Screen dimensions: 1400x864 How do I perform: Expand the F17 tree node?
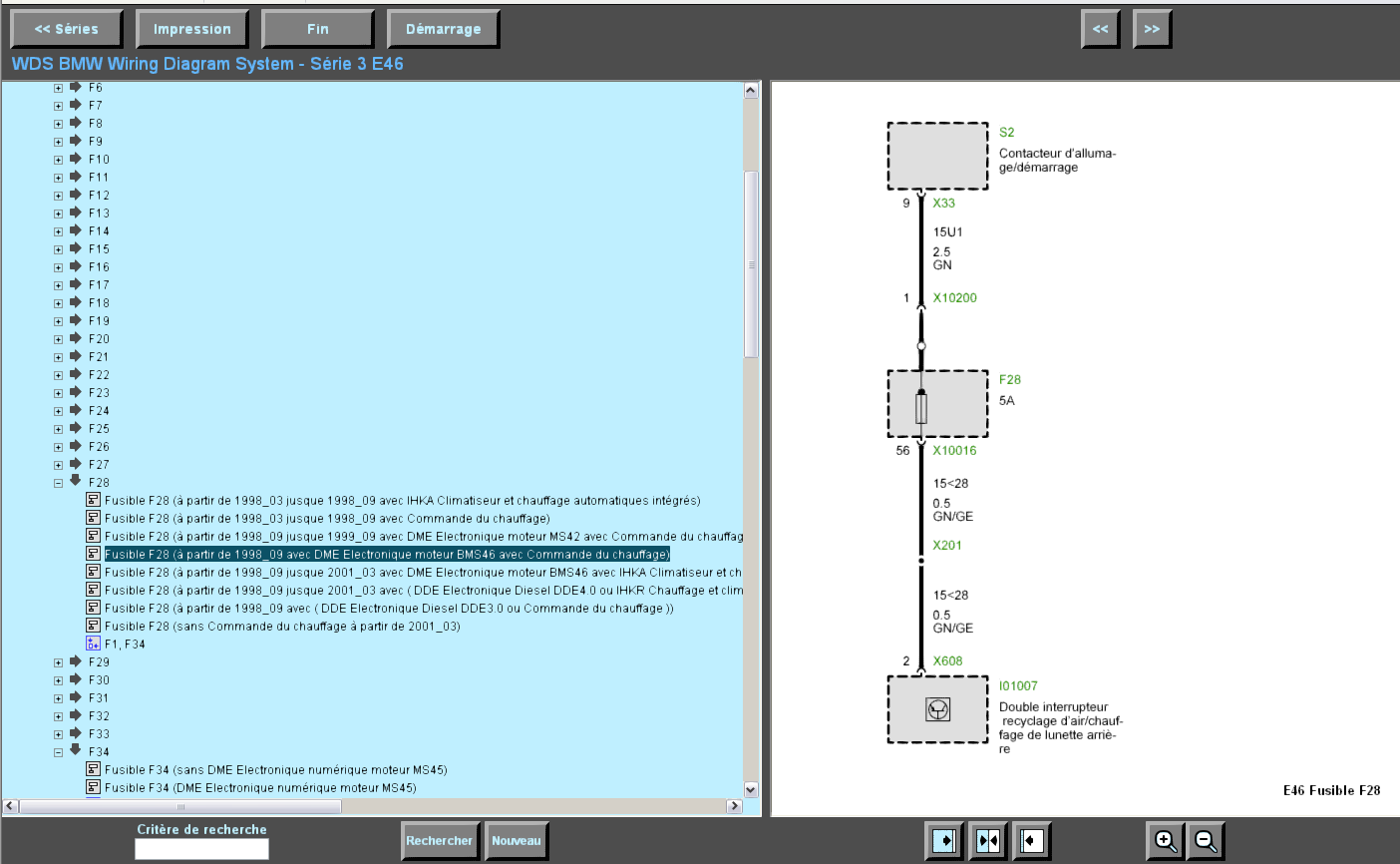58,285
